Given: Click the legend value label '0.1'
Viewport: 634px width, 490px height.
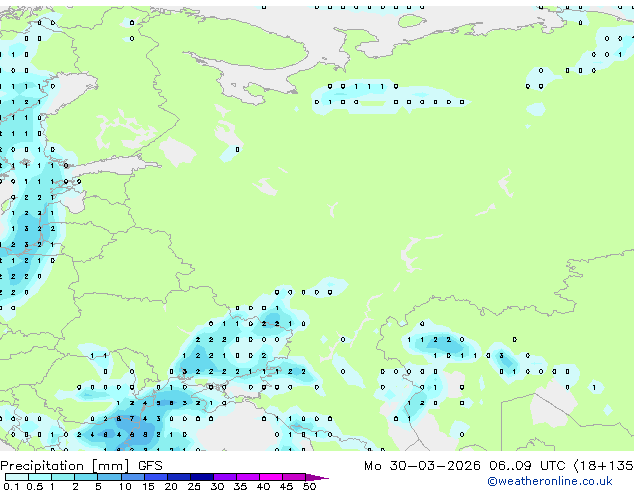Looking at the screenshot, I should coord(11,486).
